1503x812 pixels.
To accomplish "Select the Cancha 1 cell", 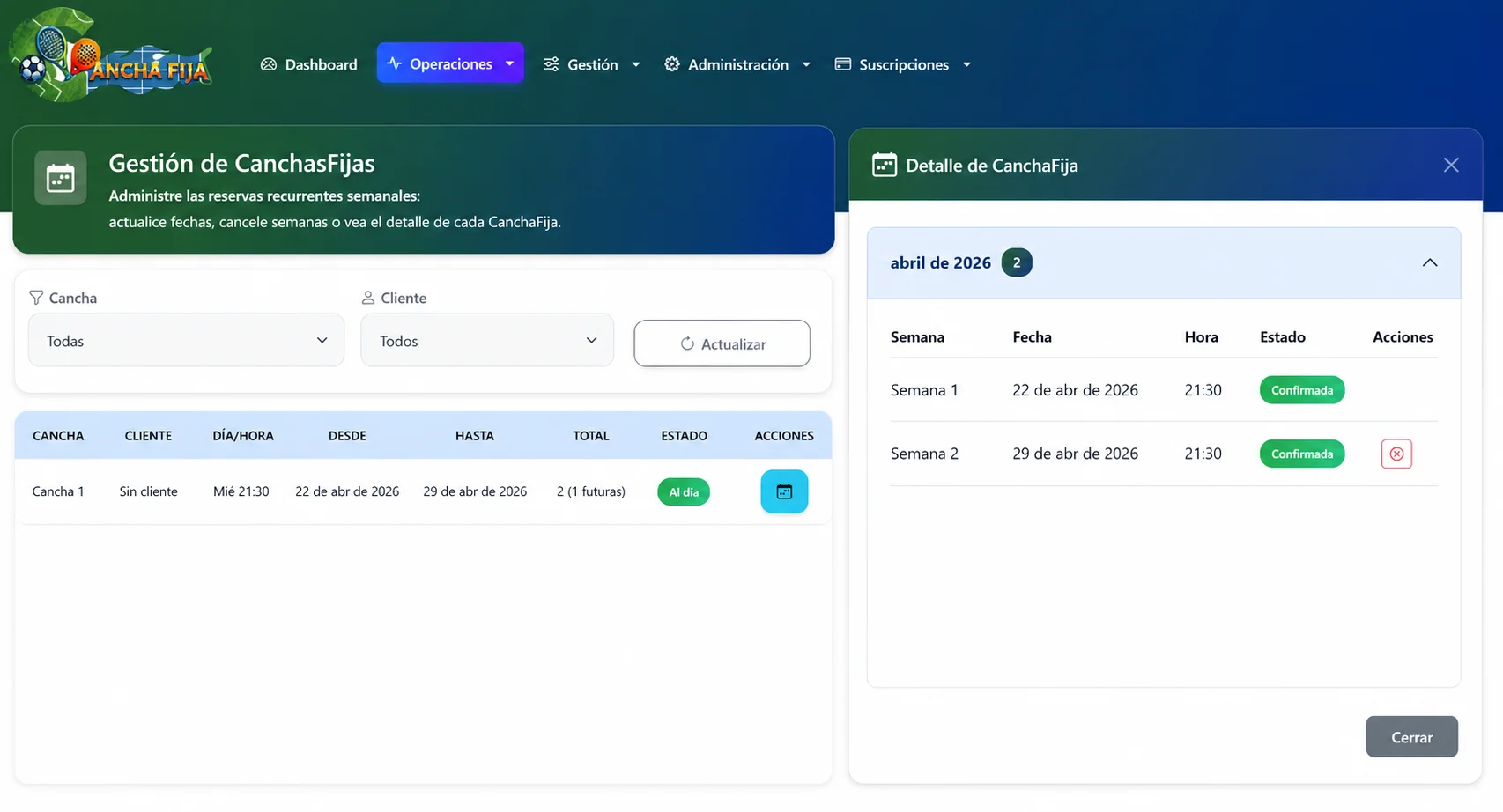I will tap(58, 491).
